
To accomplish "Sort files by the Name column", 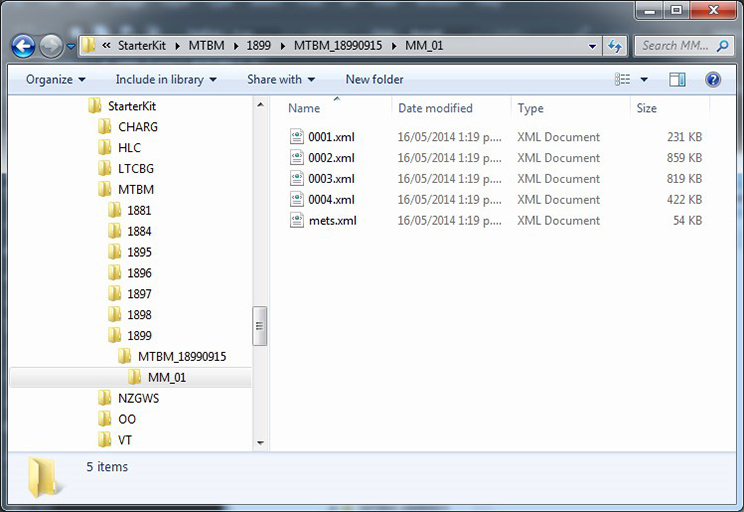I will [x=304, y=108].
